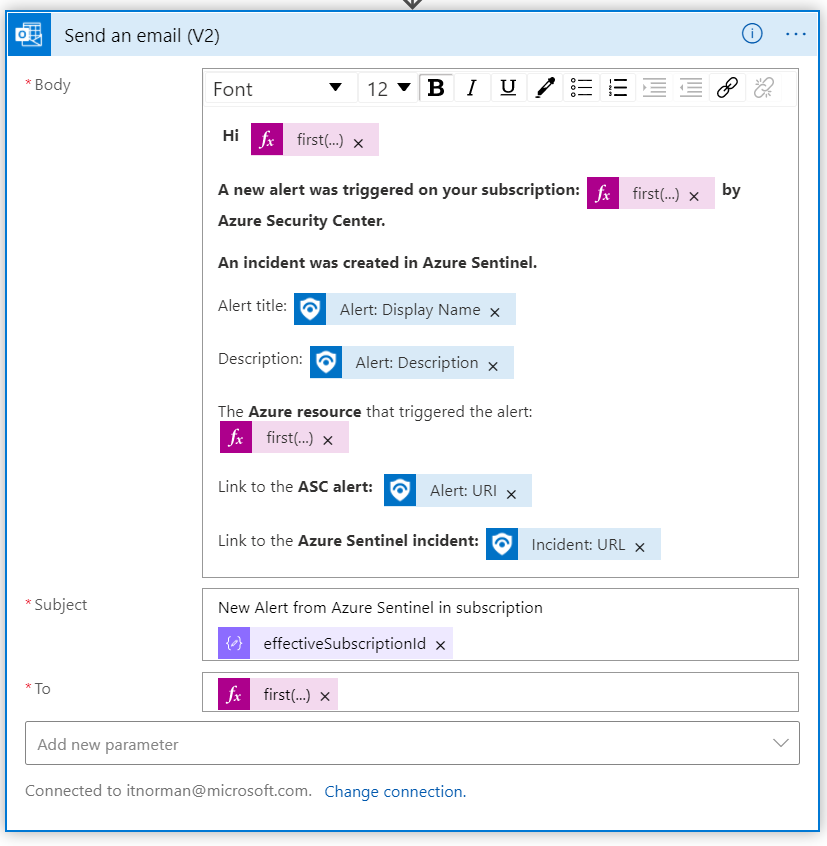Click the fx icon in the To field
Viewport: 827px width, 846px height.
click(x=234, y=694)
